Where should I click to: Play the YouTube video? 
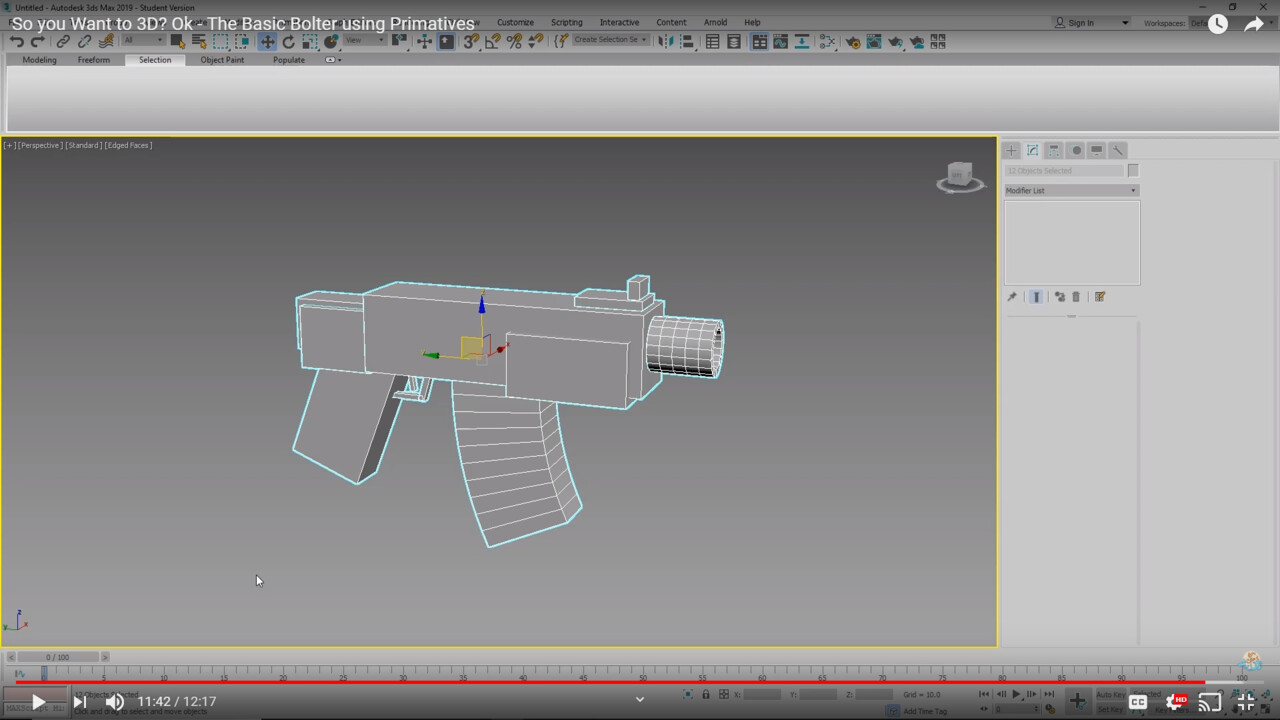pyautogui.click(x=38, y=702)
